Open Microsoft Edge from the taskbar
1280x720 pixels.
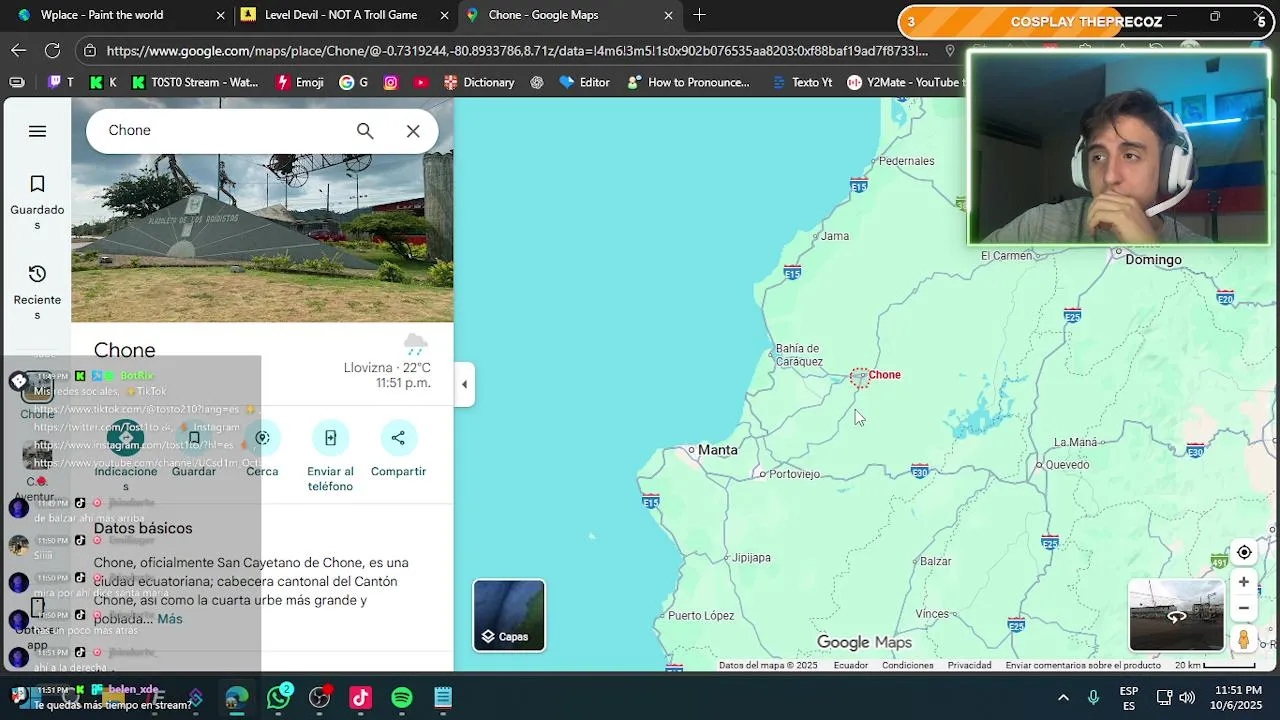coord(236,698)
